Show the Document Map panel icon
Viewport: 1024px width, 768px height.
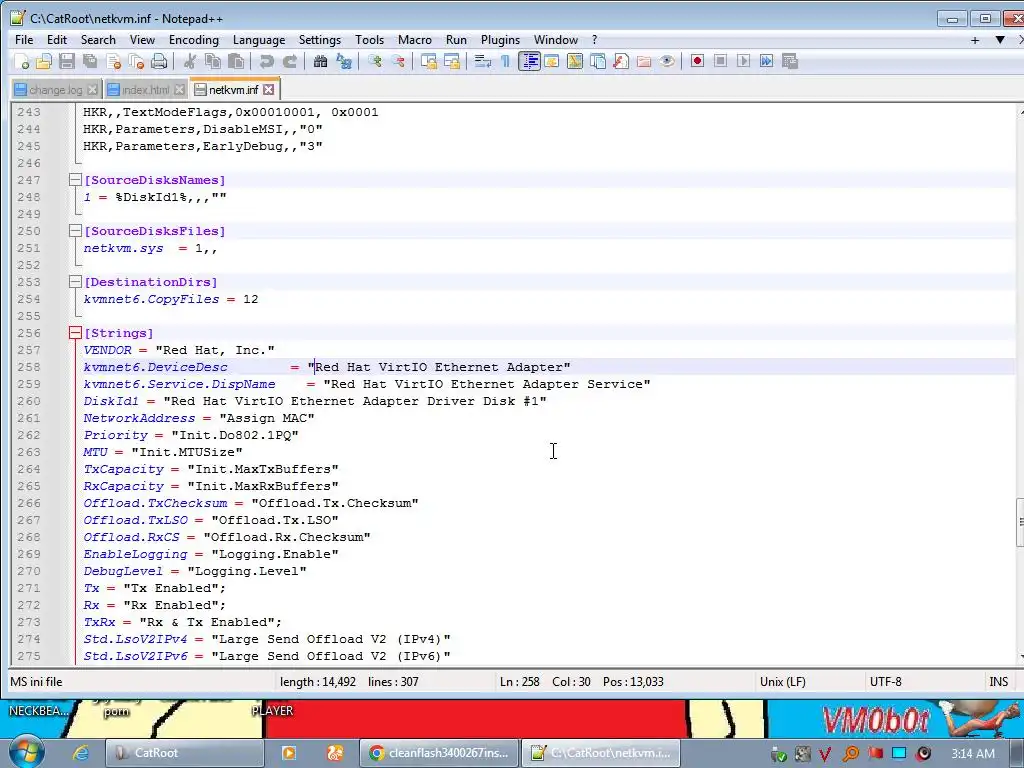pos(574,61)
